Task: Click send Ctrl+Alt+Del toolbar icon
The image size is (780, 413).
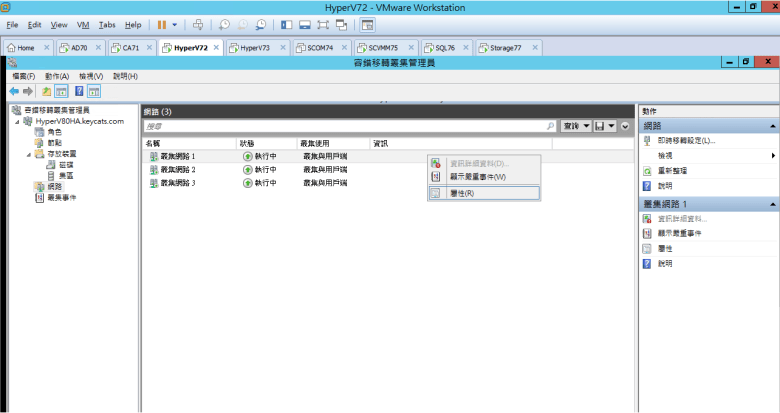Action: [x=197, y=24]
